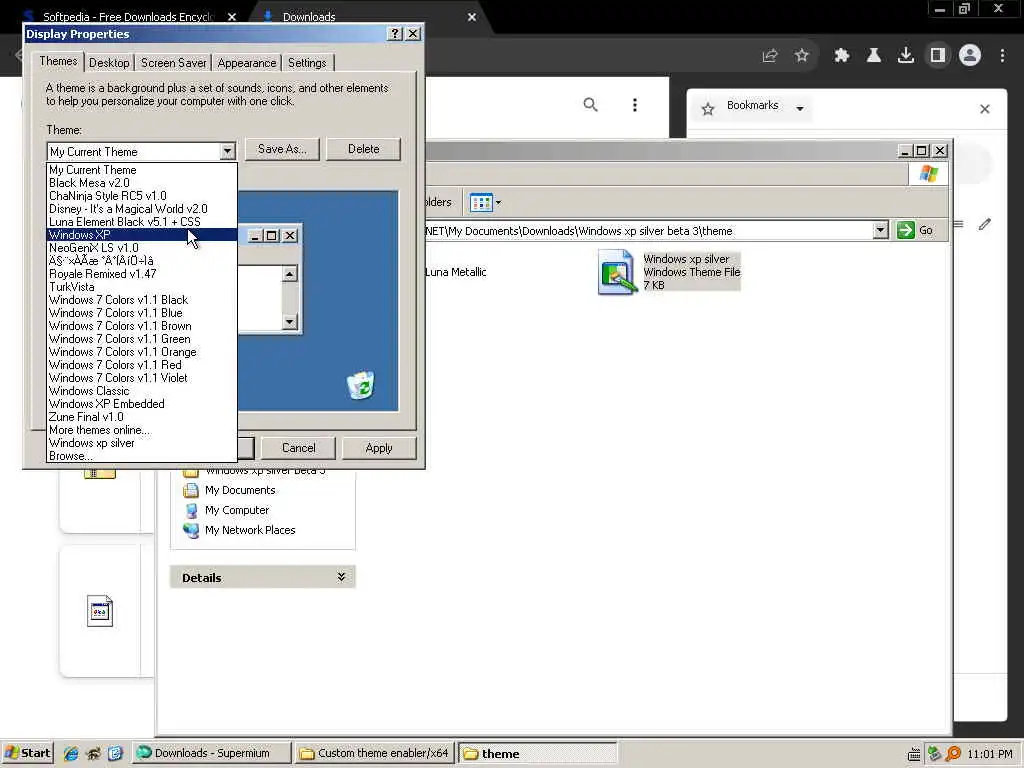The height and width of the screenshot is (768, 1024).
Task: Choose Windows XP Embedded theme
Action: click(x=142, y=404)
